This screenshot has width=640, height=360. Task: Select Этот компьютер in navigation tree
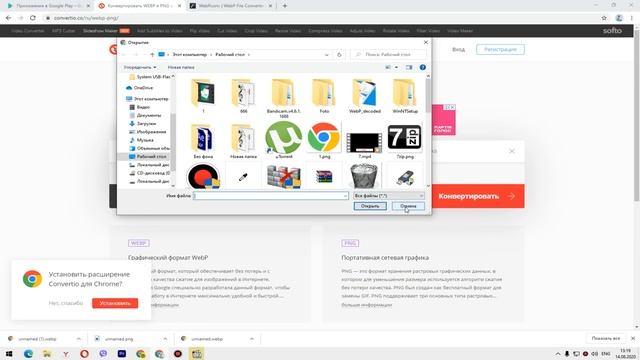click(147, 99)
